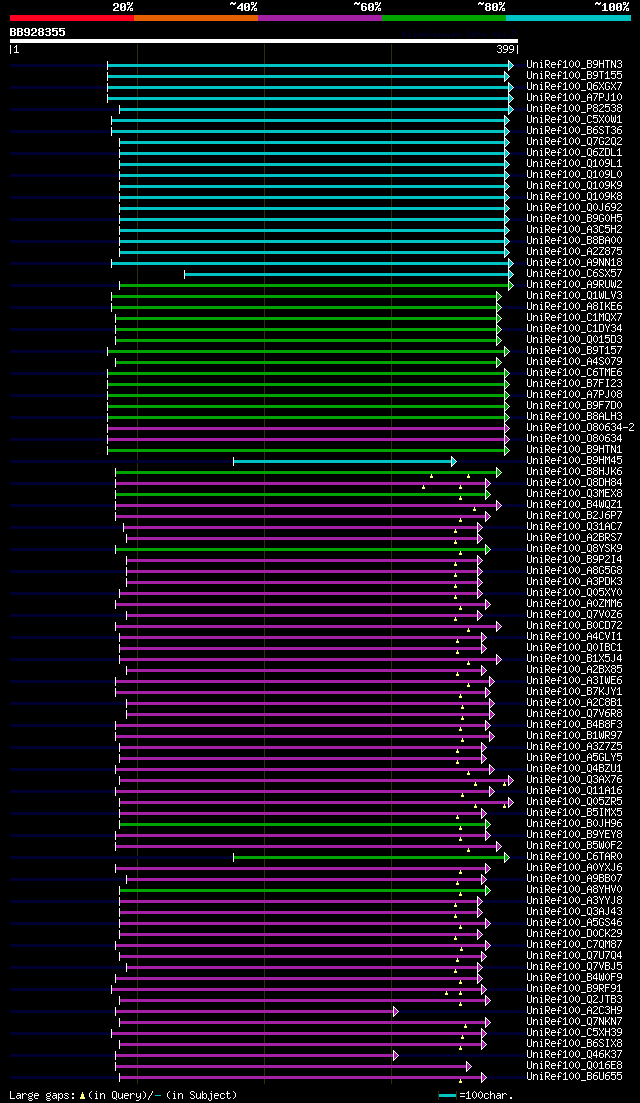Click the purple alignment bar for O80634
Viewport: 640px width, 1103px height.
308,439
